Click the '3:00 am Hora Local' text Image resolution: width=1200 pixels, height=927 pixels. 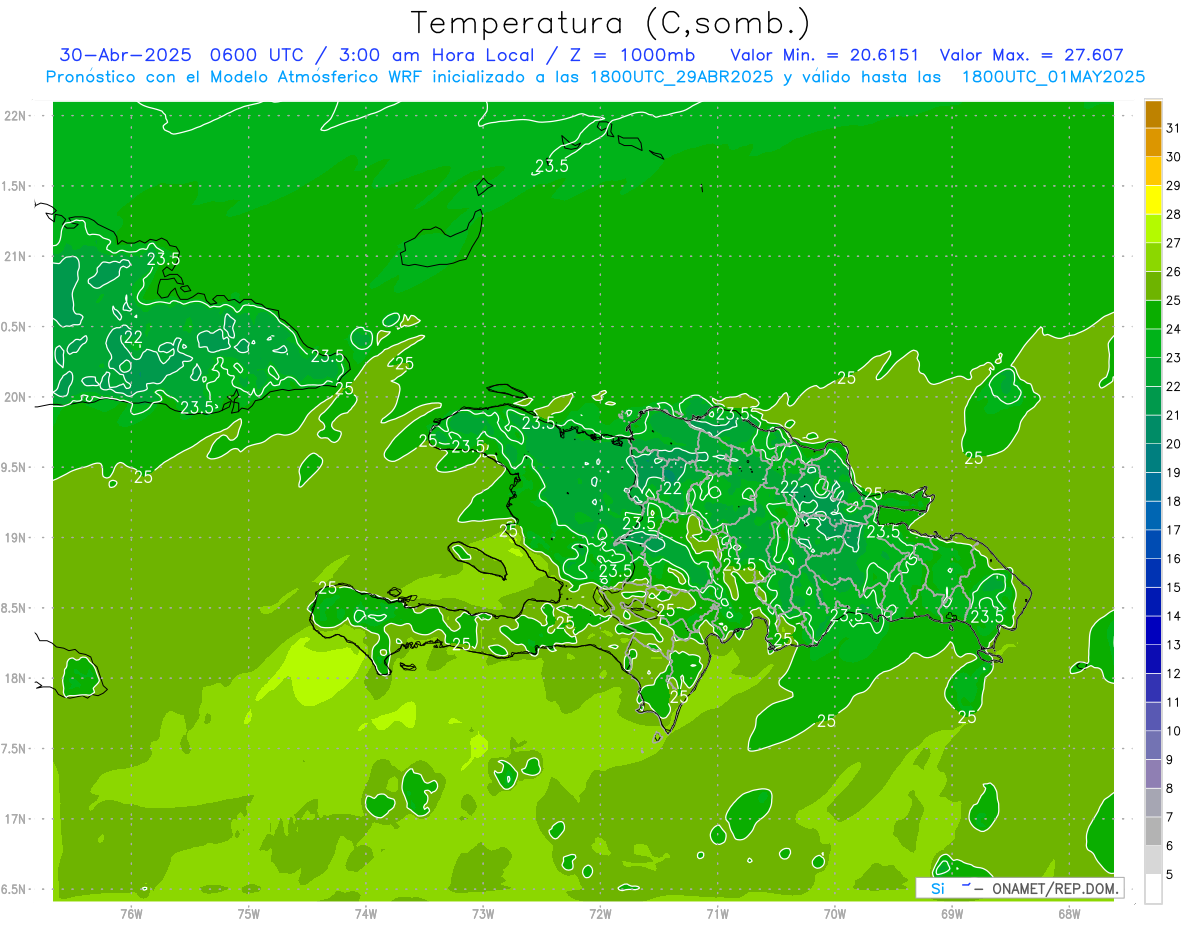(439, 55)
